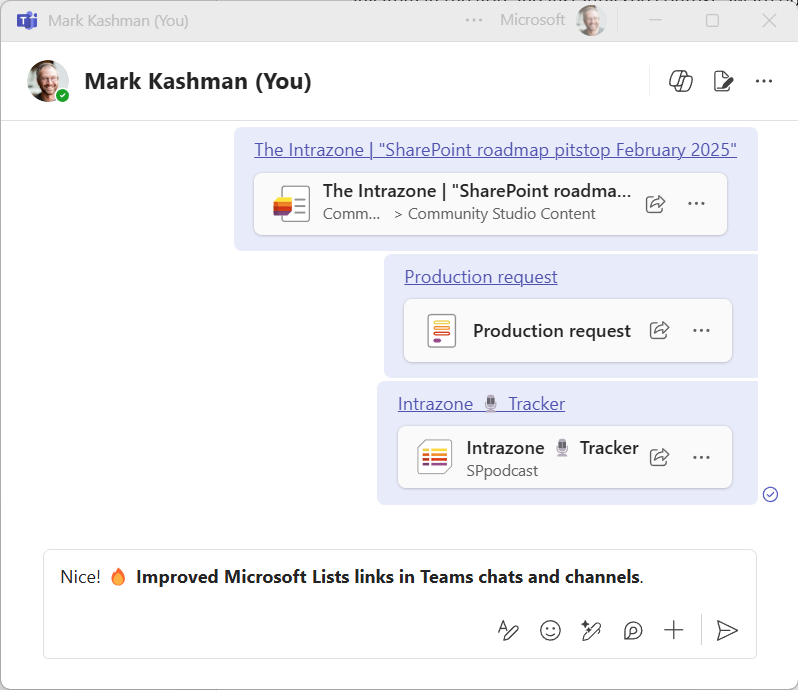Share the Intrazone Tracker card
The image size is (798, 690).
(659, 457)
